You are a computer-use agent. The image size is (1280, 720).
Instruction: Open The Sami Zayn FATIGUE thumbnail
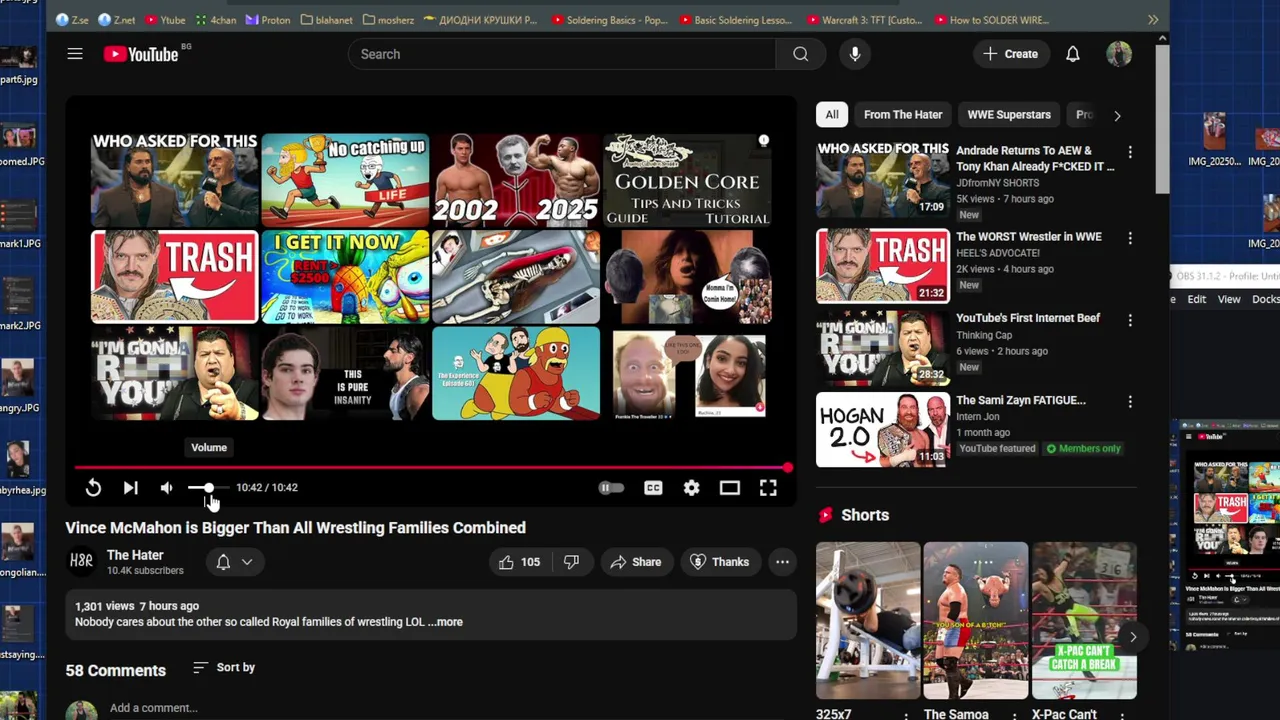(x=883, y=429)
